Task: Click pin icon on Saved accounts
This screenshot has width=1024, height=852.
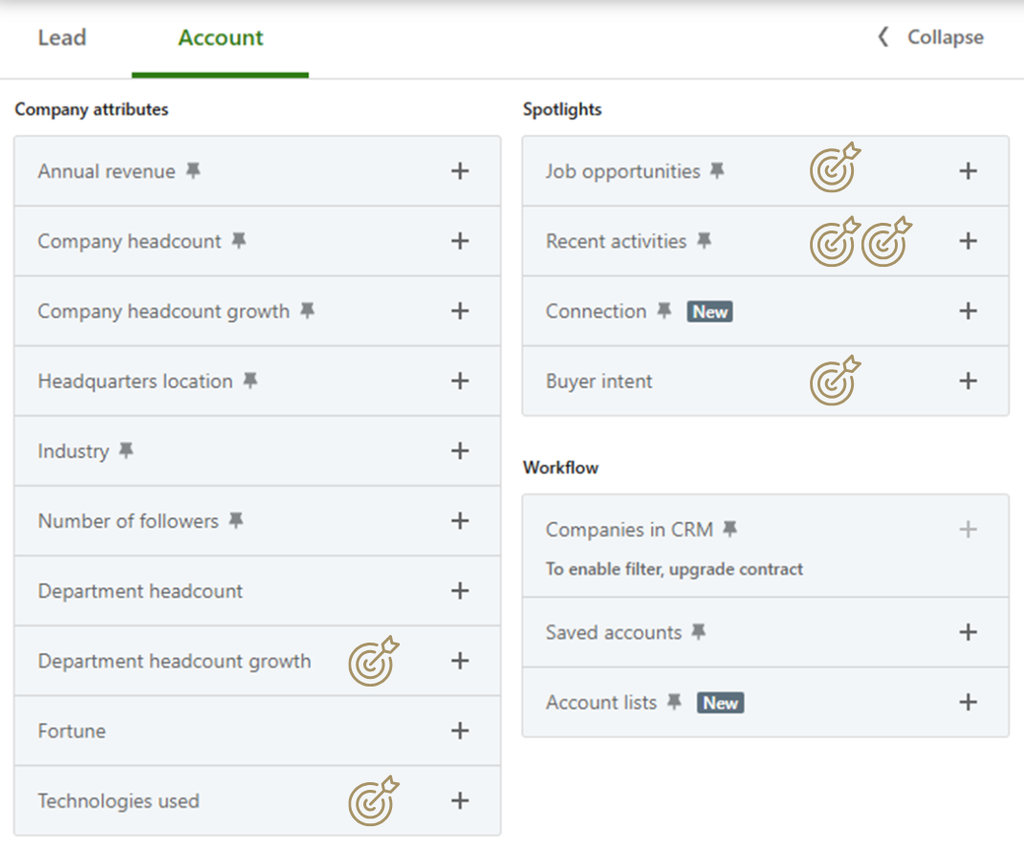Action: point(699,631)
